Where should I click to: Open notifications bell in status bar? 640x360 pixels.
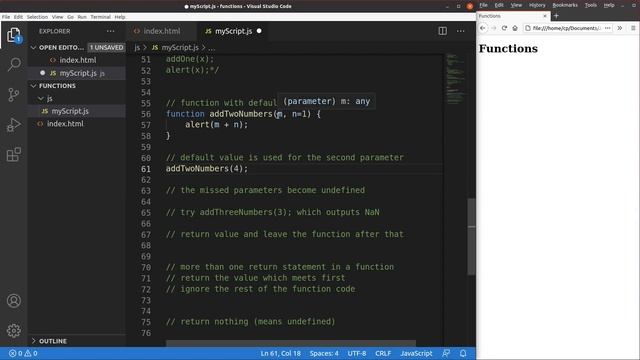pos(463,353)
